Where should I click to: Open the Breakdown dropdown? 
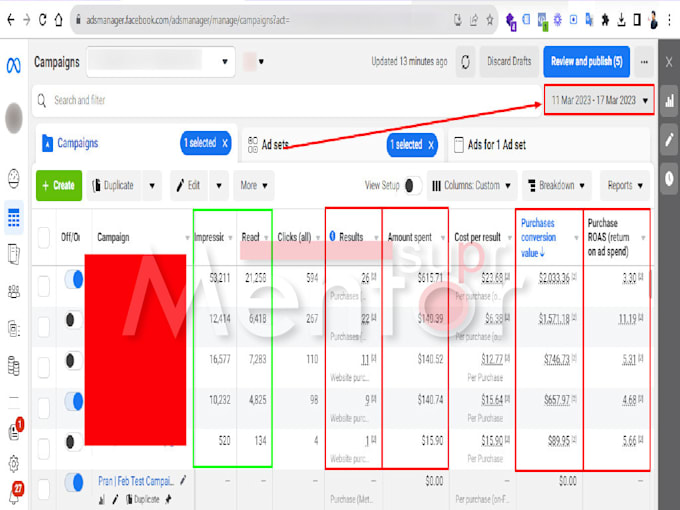557,186
